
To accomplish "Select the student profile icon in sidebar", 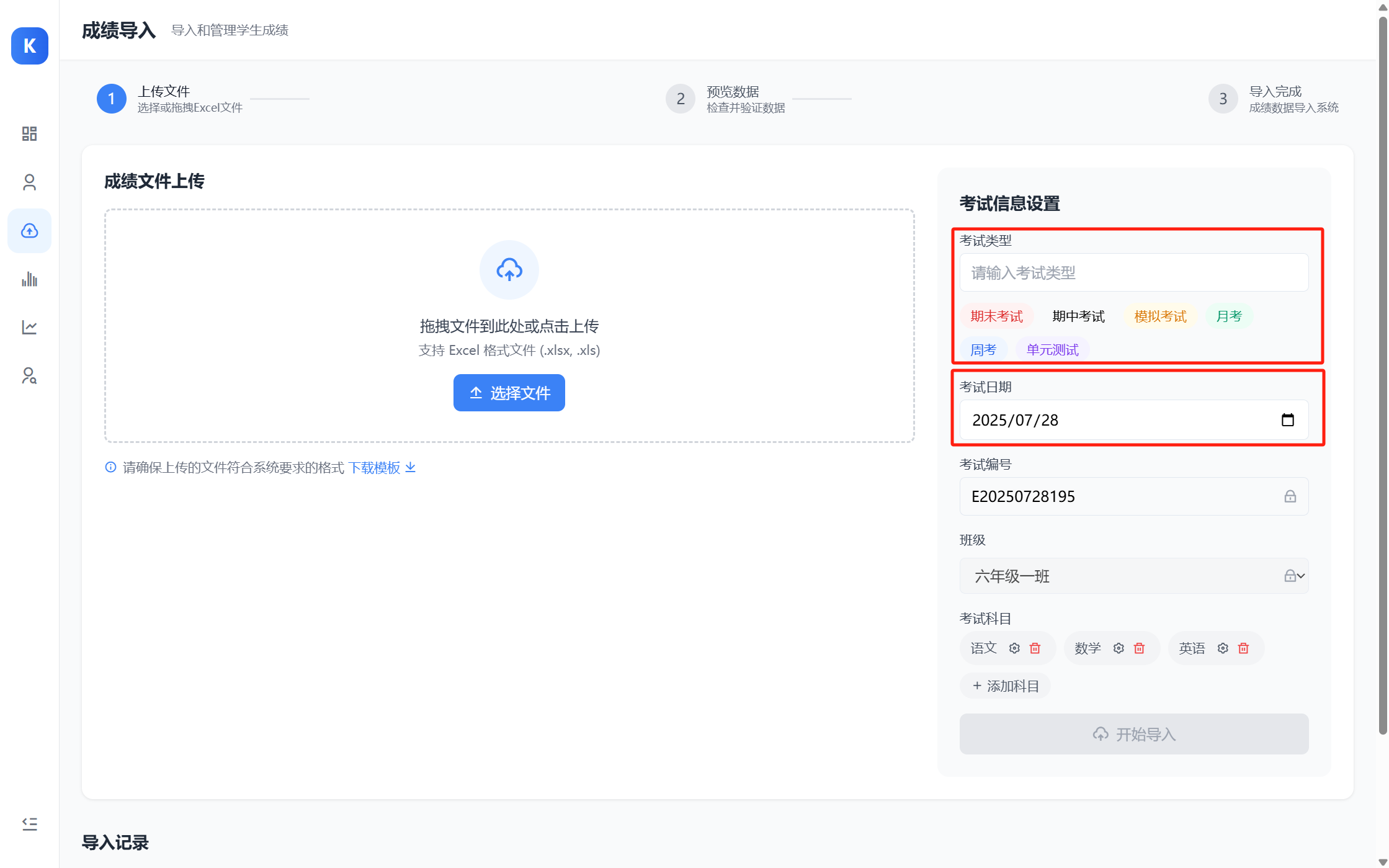I will pyautogui.click(x=29, y=182).
